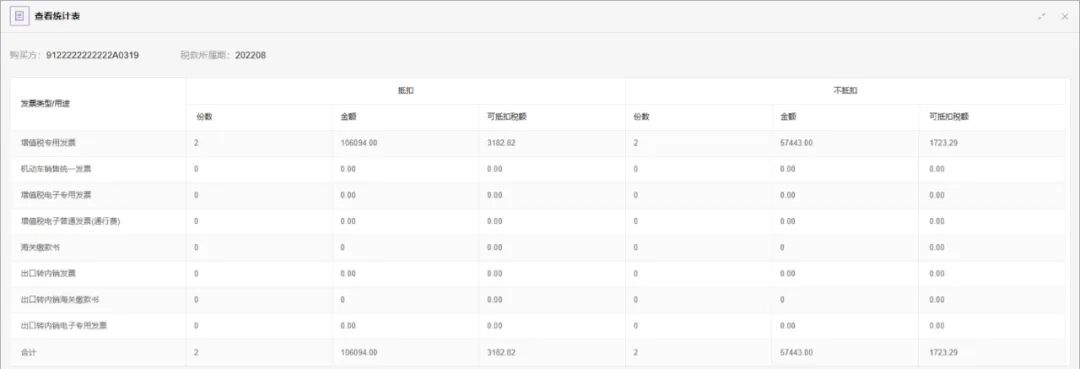Click 抵扣 金额 cell in 机动车销售统一发票 row
This screenshot has height=369, width=1080.
coord(348,169)
